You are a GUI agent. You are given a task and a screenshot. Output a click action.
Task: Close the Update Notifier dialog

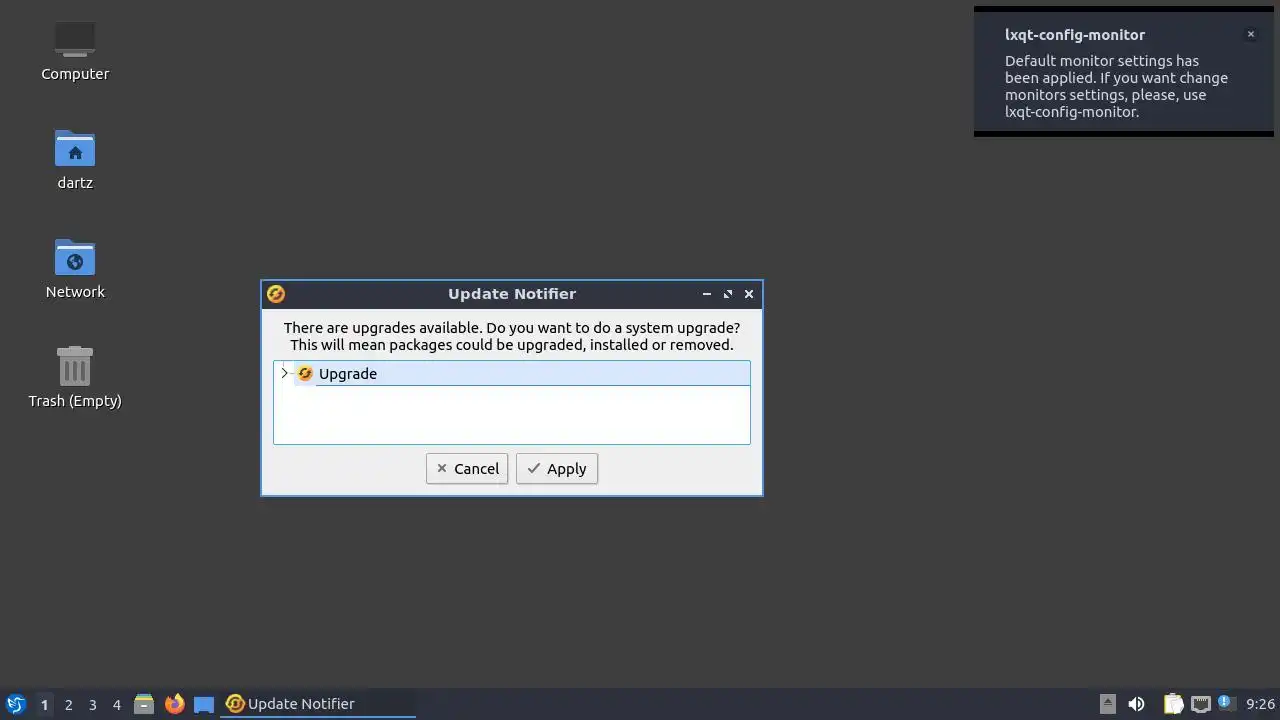tap(749, 294)
